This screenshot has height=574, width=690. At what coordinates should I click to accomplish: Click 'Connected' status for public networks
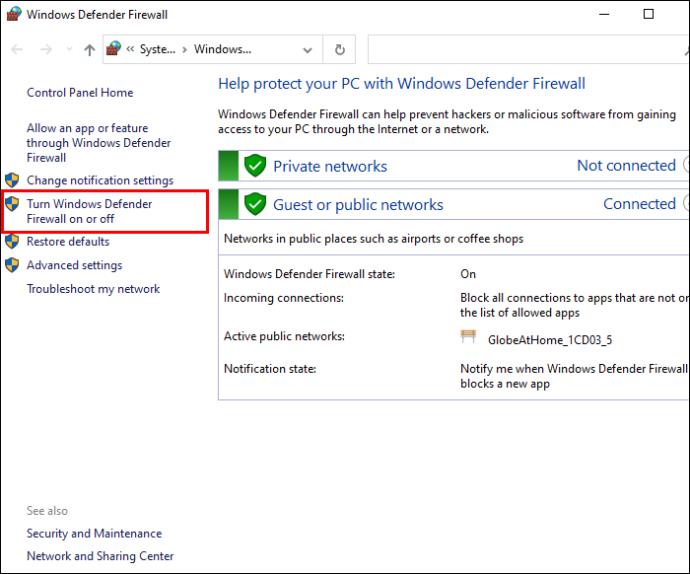[x=639, y=204]
